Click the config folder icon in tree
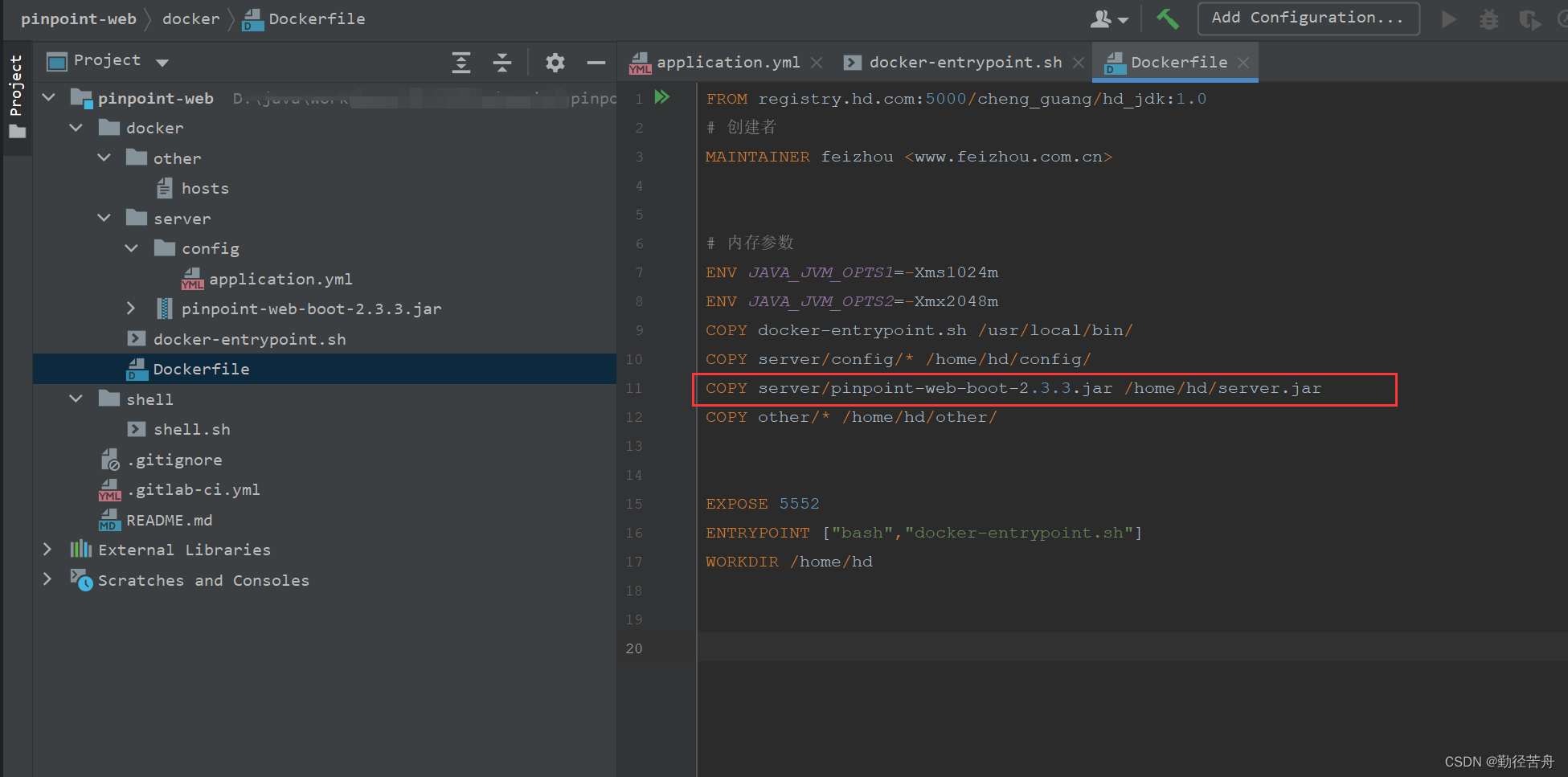Screen dimensions: 1568x777 click(165, 248)
